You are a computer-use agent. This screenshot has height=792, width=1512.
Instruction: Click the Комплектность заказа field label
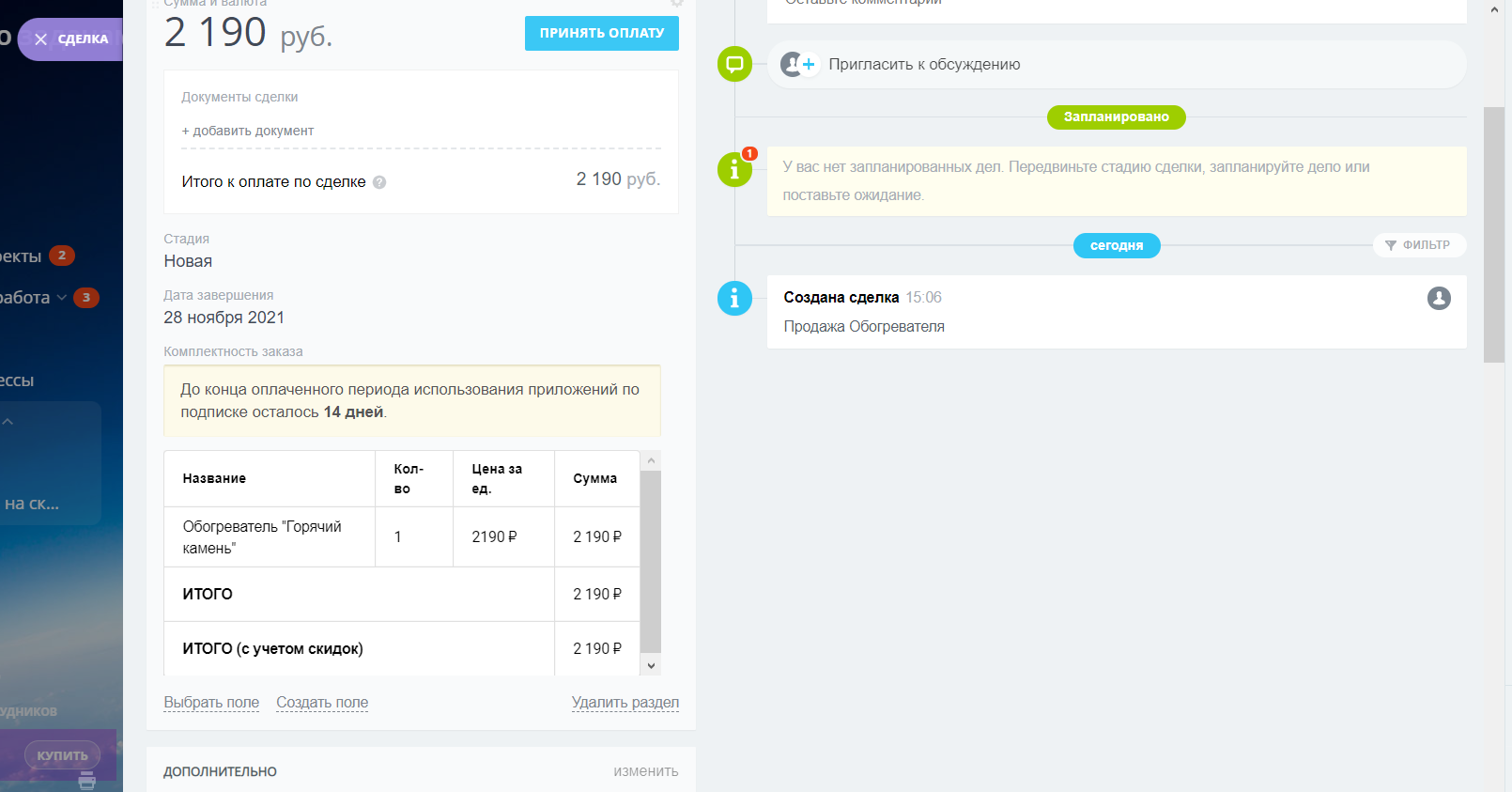point(233,351)
